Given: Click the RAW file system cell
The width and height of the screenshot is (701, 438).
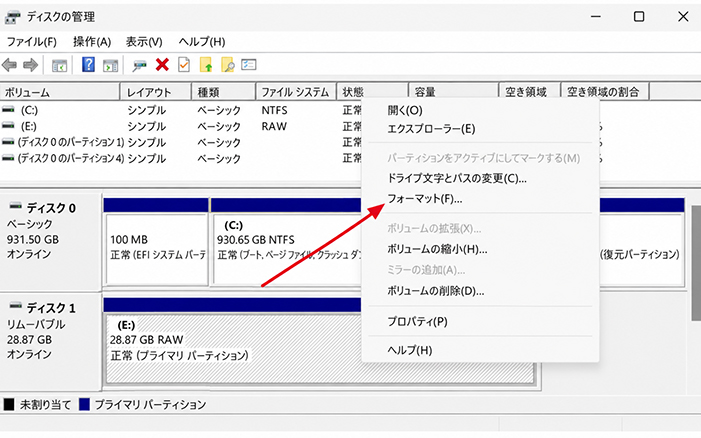Looking at the screenshot, I should pos(274,126).
